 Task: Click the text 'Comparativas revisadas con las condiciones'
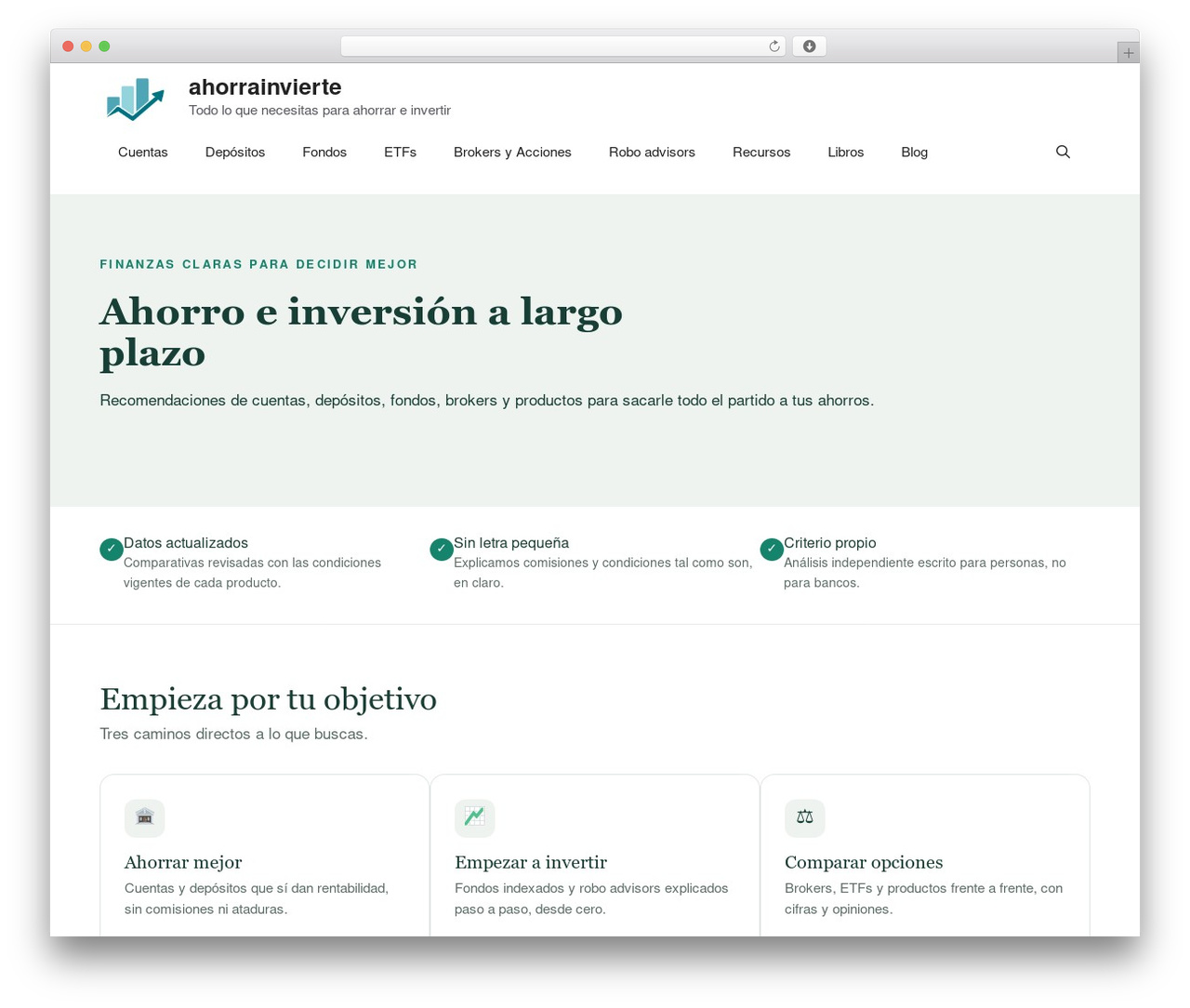[252, 563]
